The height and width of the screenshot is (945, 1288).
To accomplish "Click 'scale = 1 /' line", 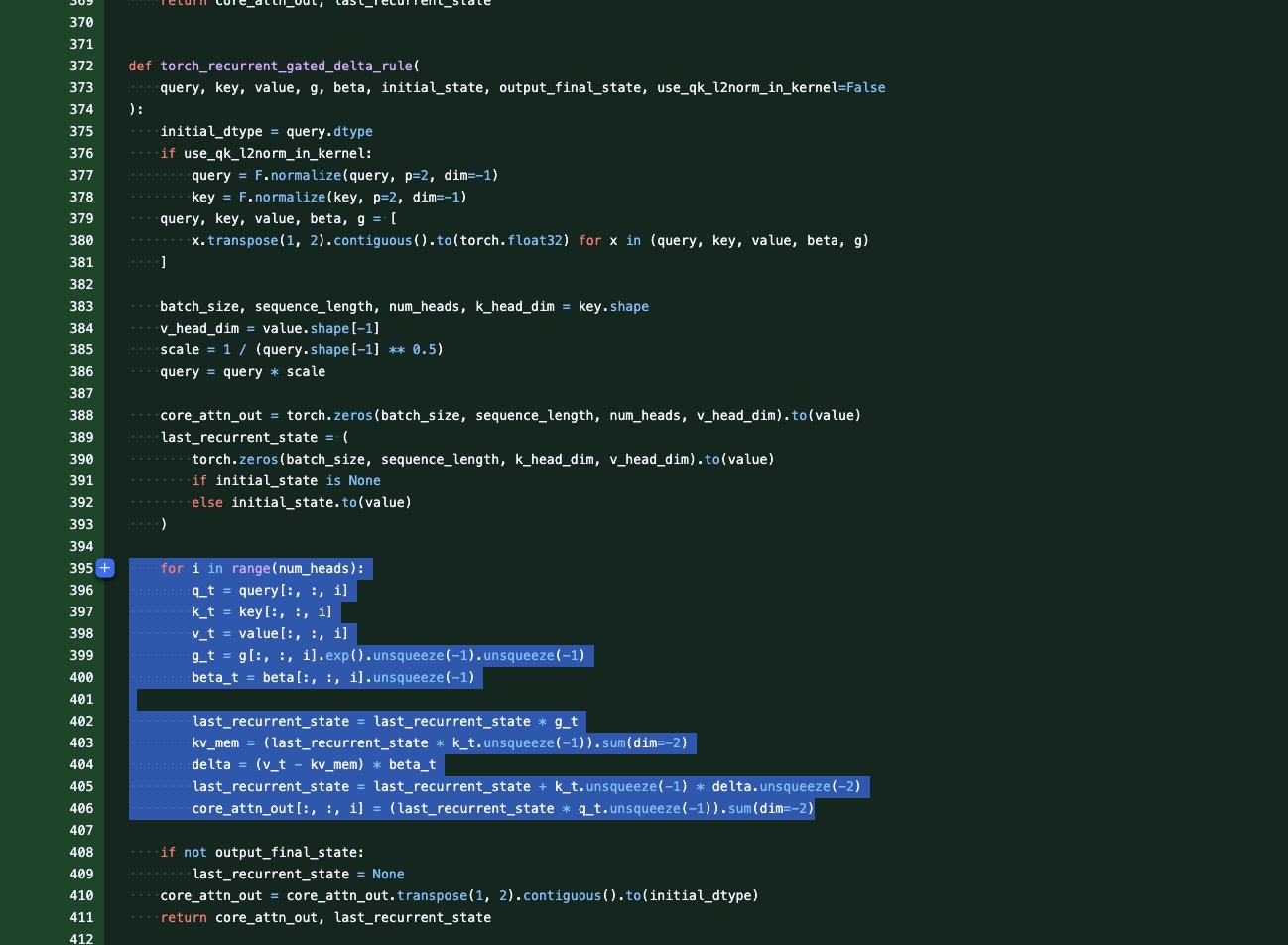I will [x=302, y=349].
